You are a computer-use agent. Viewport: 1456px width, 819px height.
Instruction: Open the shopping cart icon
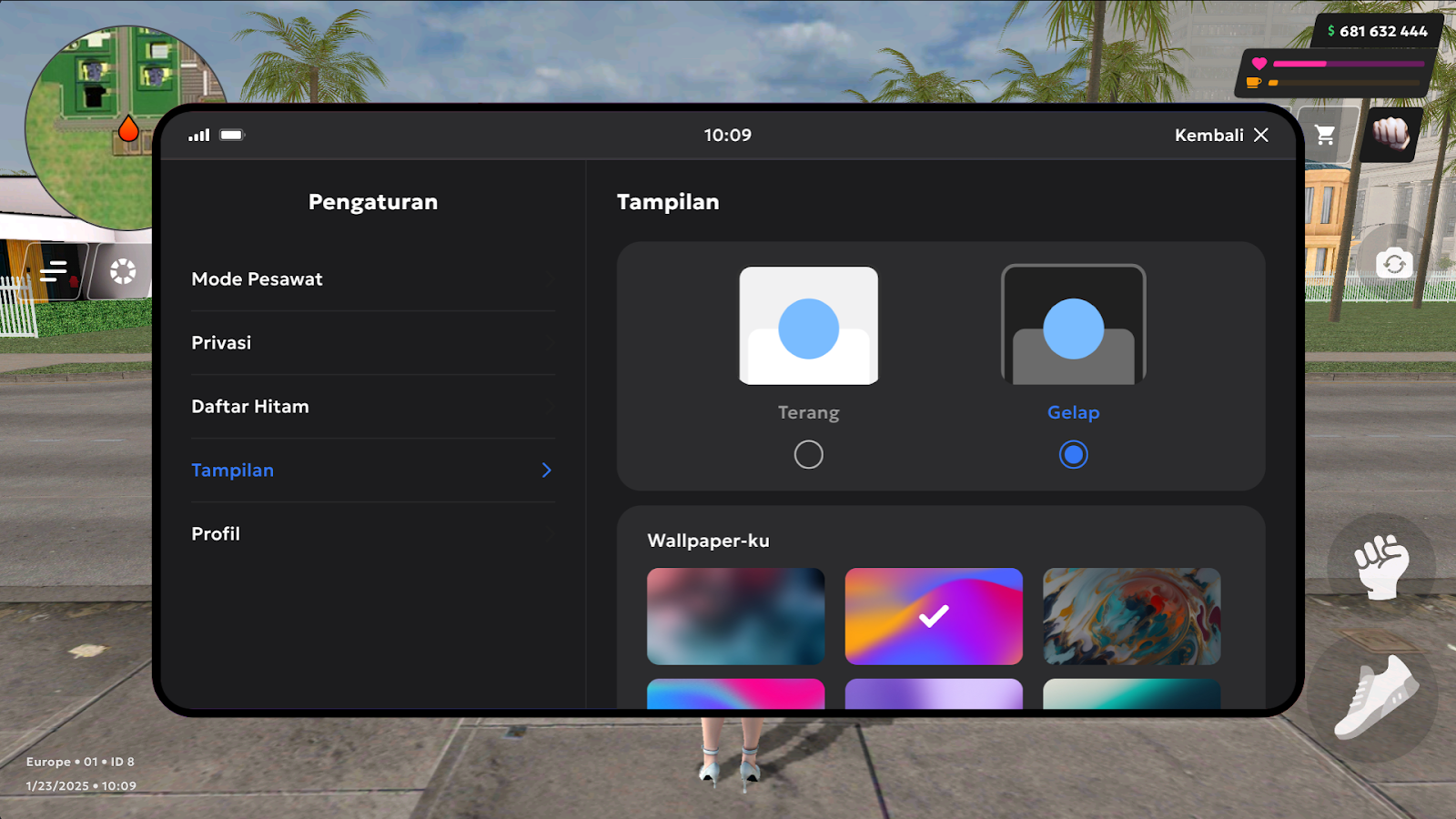[1325, 136]
